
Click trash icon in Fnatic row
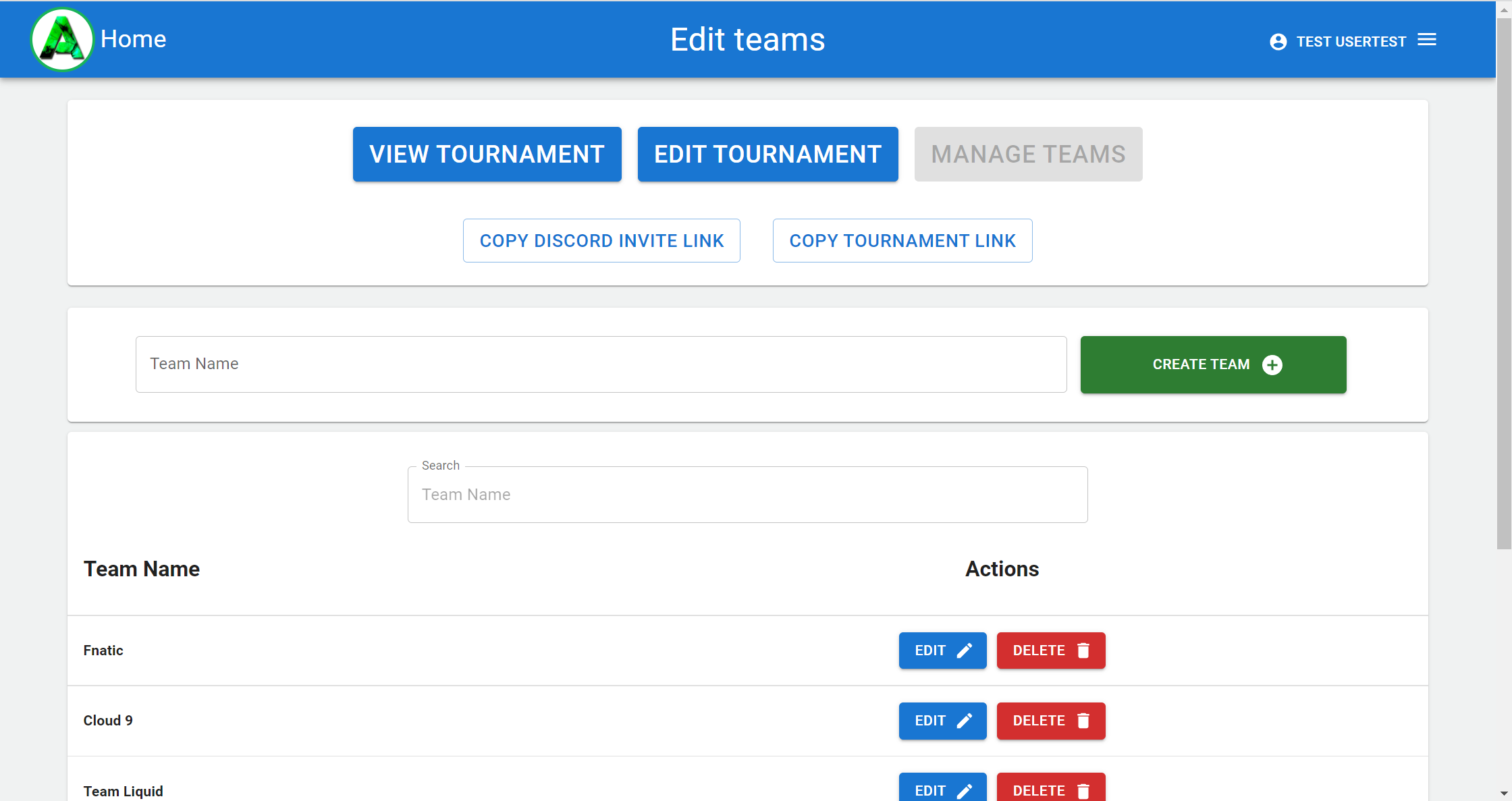(x=1083, y=651)
